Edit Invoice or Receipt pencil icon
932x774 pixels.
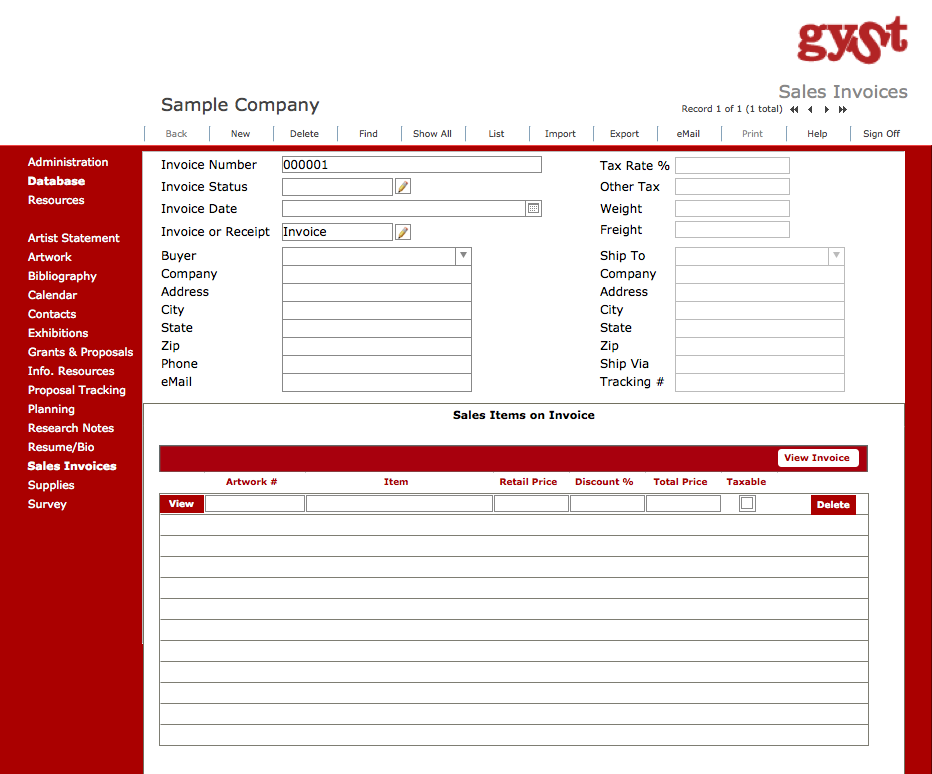coord(403,232)
